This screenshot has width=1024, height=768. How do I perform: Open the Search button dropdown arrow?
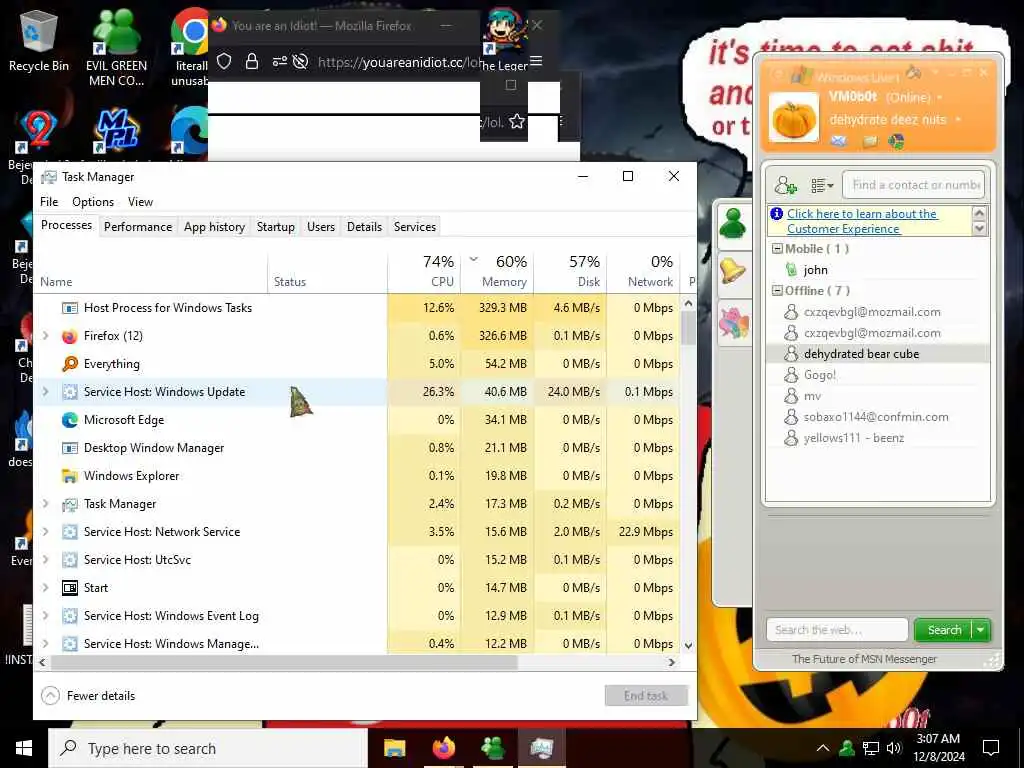(981, 630)
